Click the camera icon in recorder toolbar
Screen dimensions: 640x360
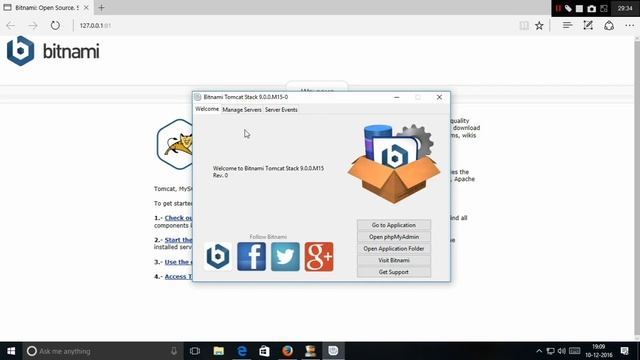591,8
